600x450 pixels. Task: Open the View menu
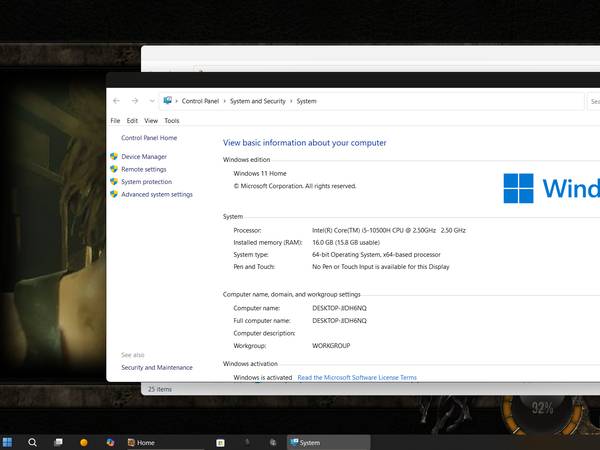pos(151,121)
